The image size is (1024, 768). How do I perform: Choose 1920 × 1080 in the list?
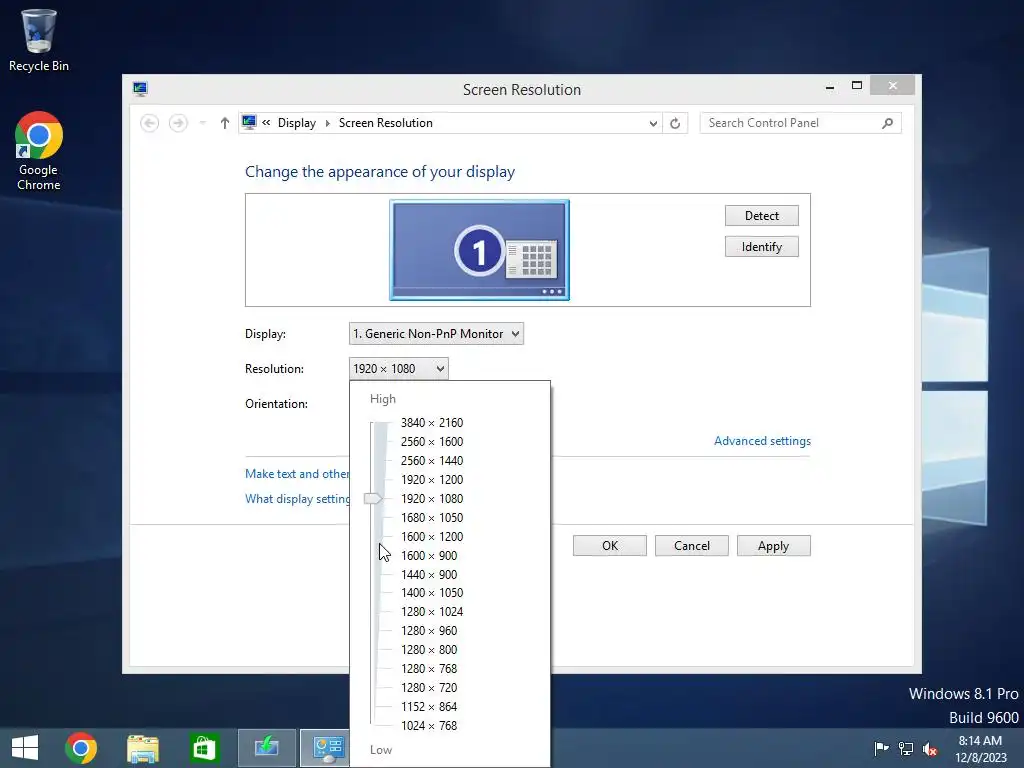tap(432, 499)
